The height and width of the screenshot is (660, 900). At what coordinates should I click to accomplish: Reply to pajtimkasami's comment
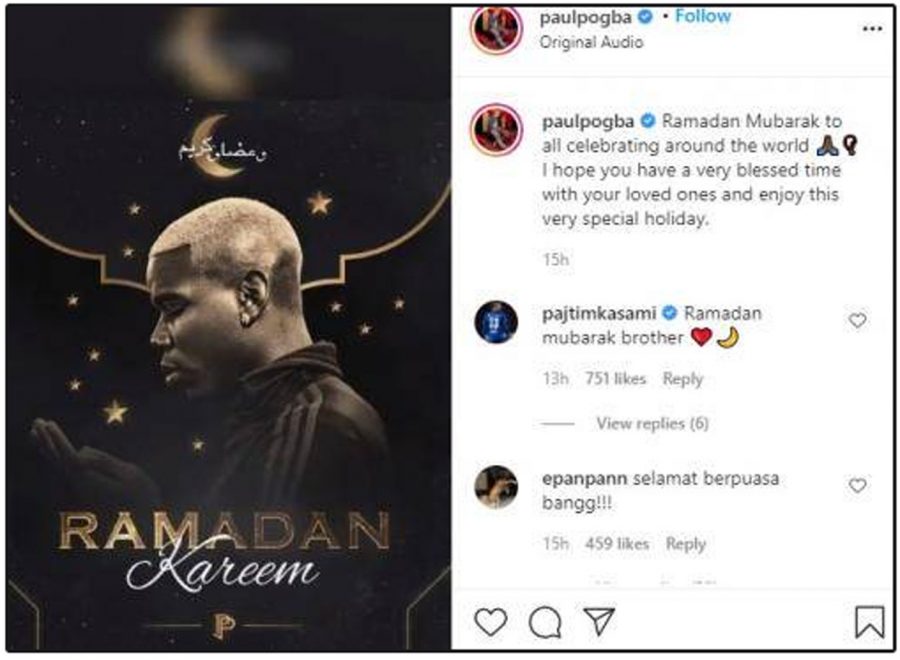pos(682,379)
